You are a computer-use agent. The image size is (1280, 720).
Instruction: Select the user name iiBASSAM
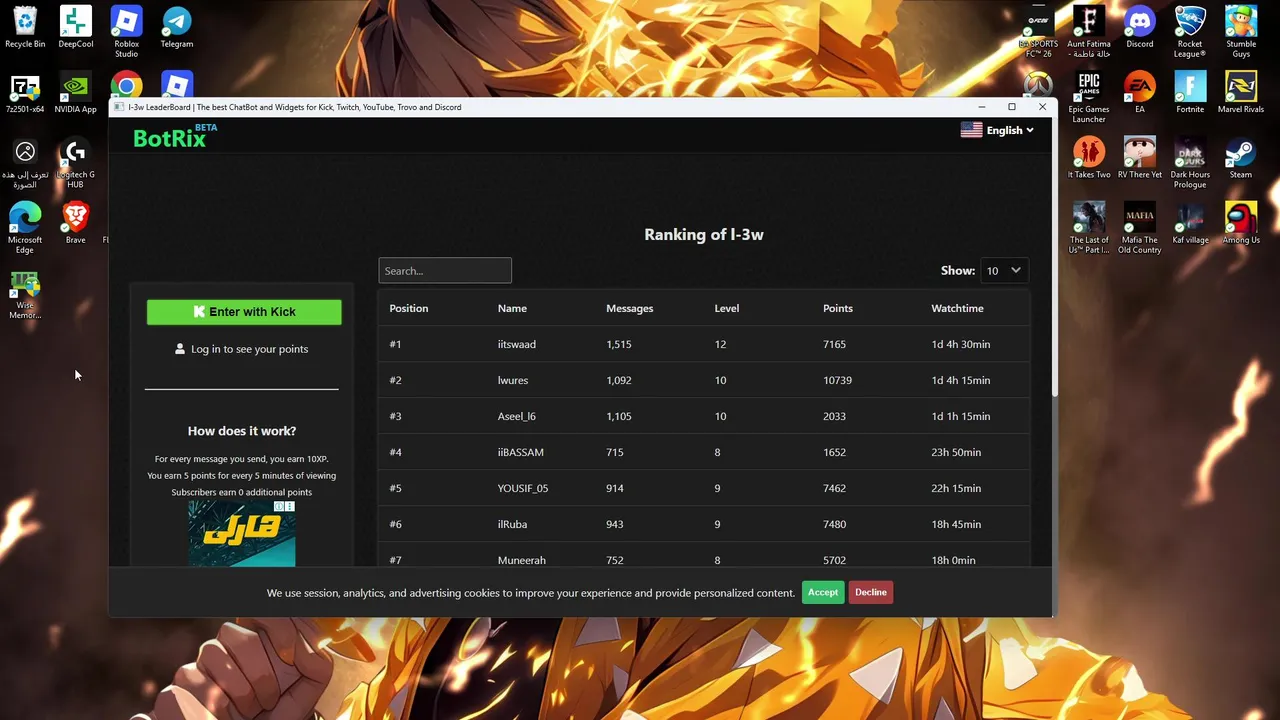[521, 452]
